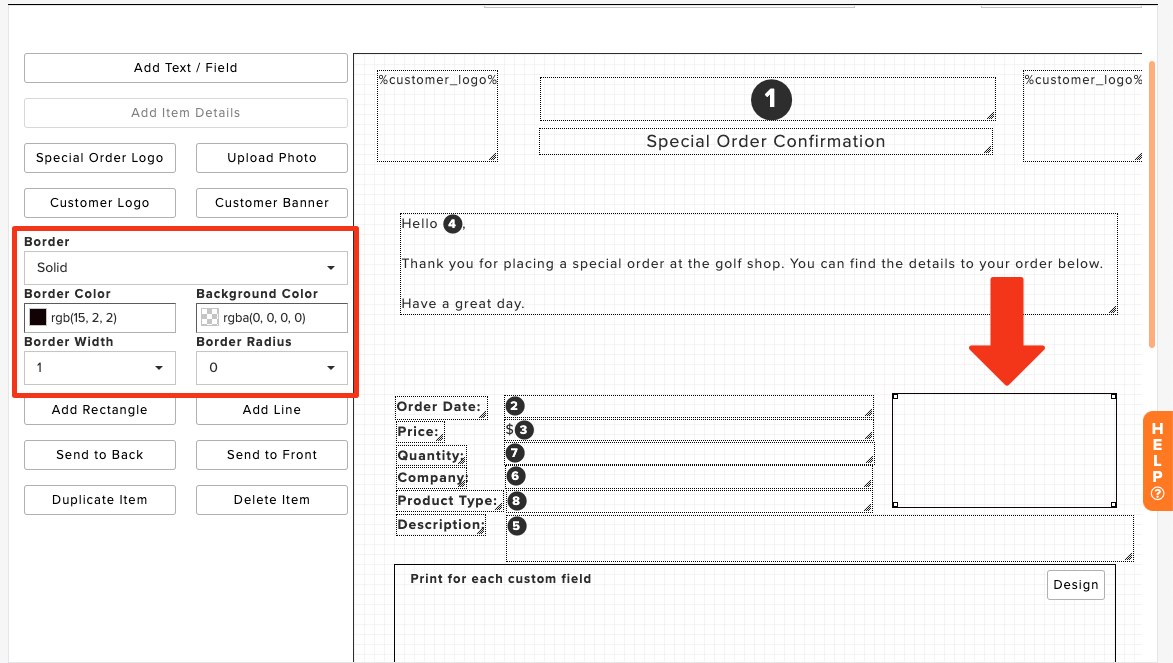Image resolution: width=1173 pixels, height=663 pixels.
Task: Click the Add Rectangle button
Action: tap(99, 410)
